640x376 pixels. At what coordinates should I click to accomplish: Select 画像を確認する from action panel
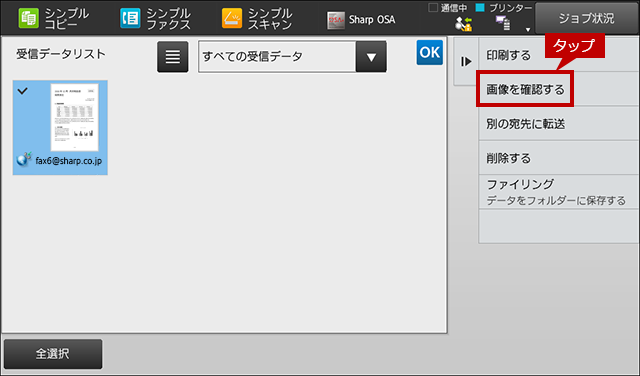(x=525, y=89)
